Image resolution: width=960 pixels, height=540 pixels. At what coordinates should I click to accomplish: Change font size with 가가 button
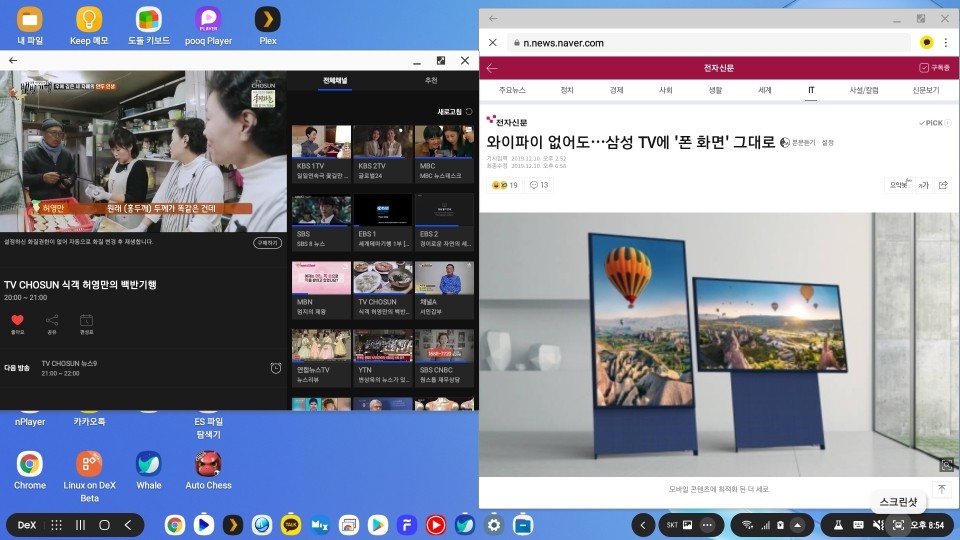click(924, 185)
